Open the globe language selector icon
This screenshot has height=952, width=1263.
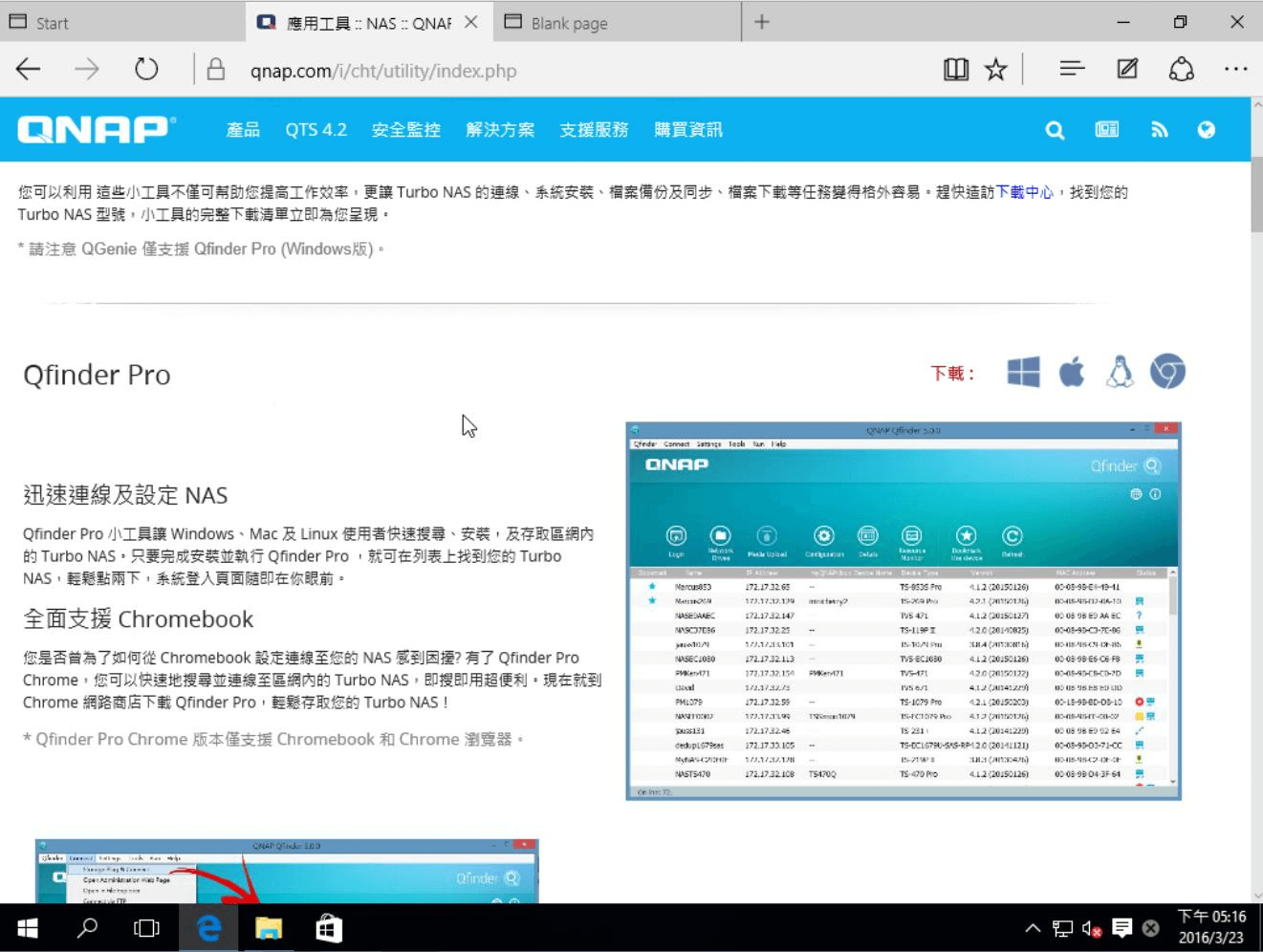(x=1207, y=130)
